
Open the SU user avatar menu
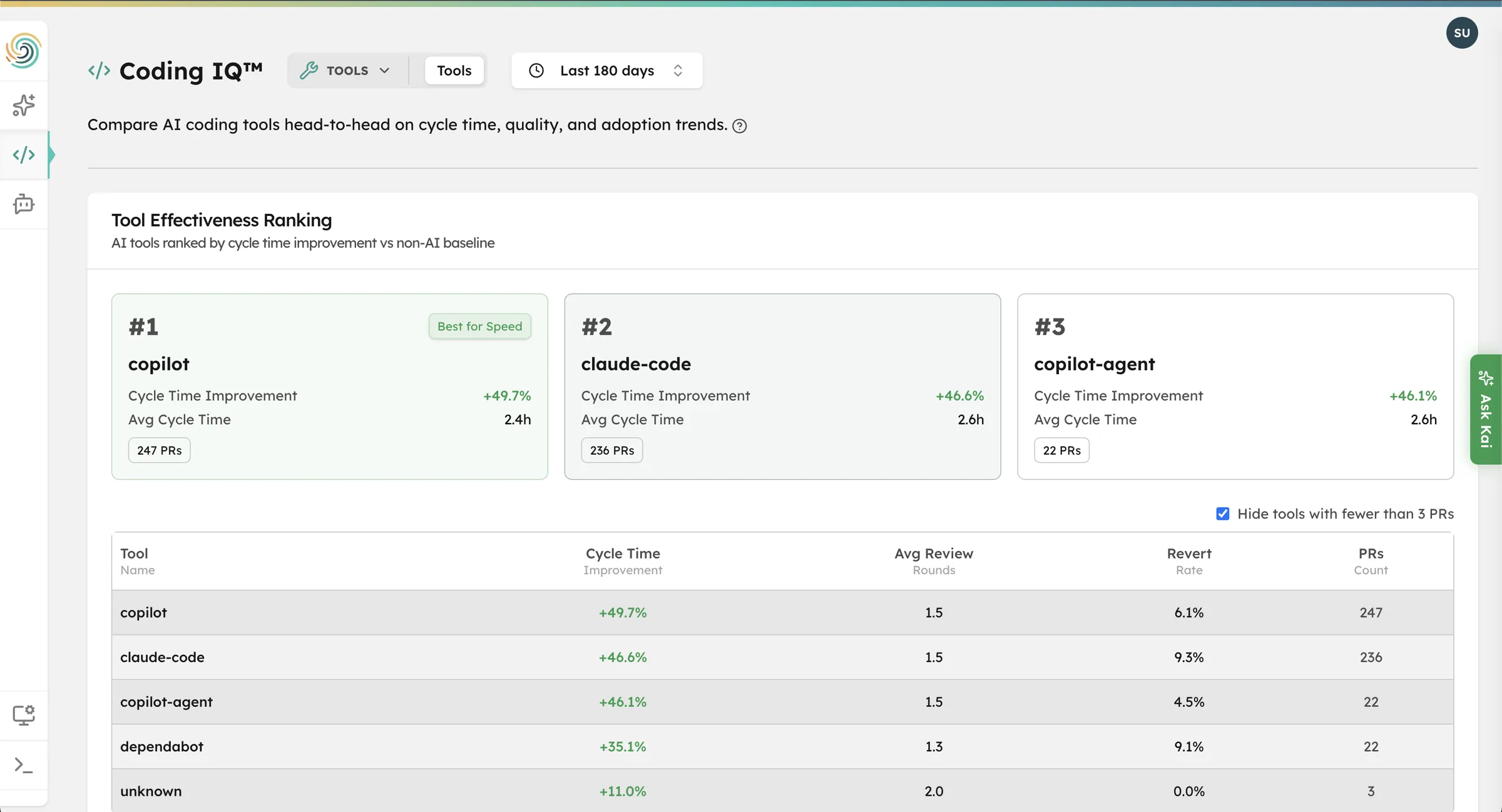coord(1462,33)
